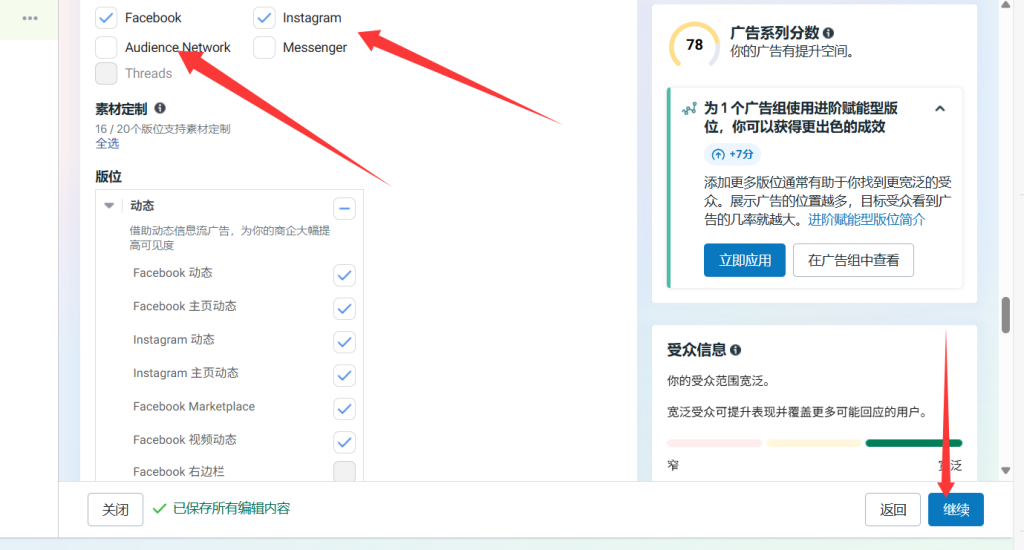Click the three-dots more options icon
The width and height of the screenshot is (1024, 550).
[30, 18]
